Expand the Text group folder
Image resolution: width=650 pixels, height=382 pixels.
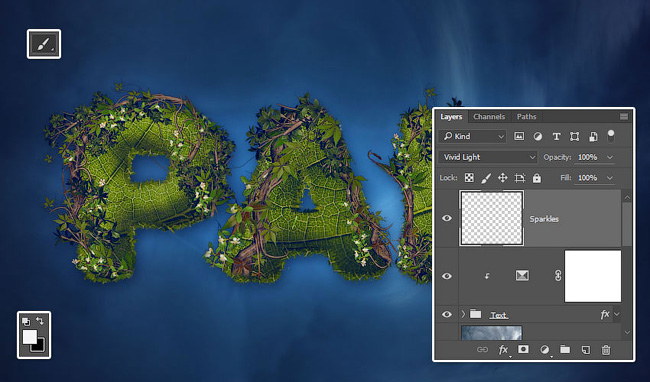click(463, 314)
